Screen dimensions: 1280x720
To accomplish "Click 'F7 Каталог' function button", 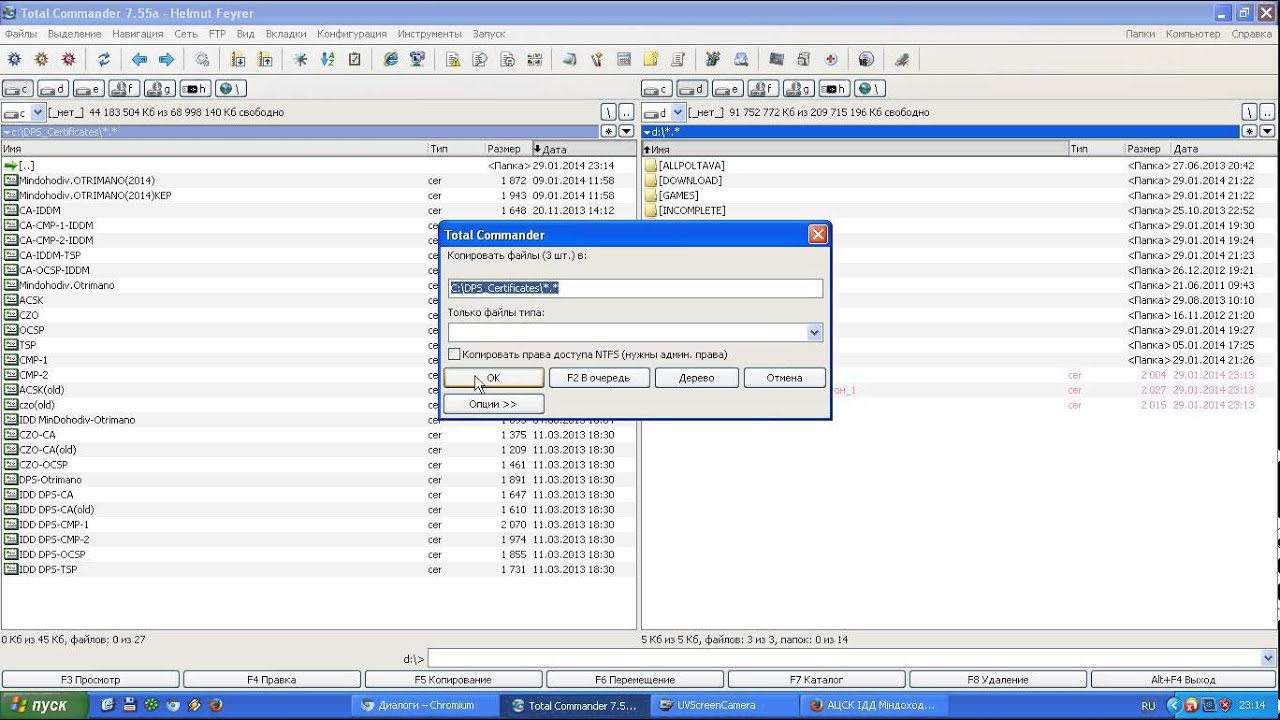I will (816, 680).
